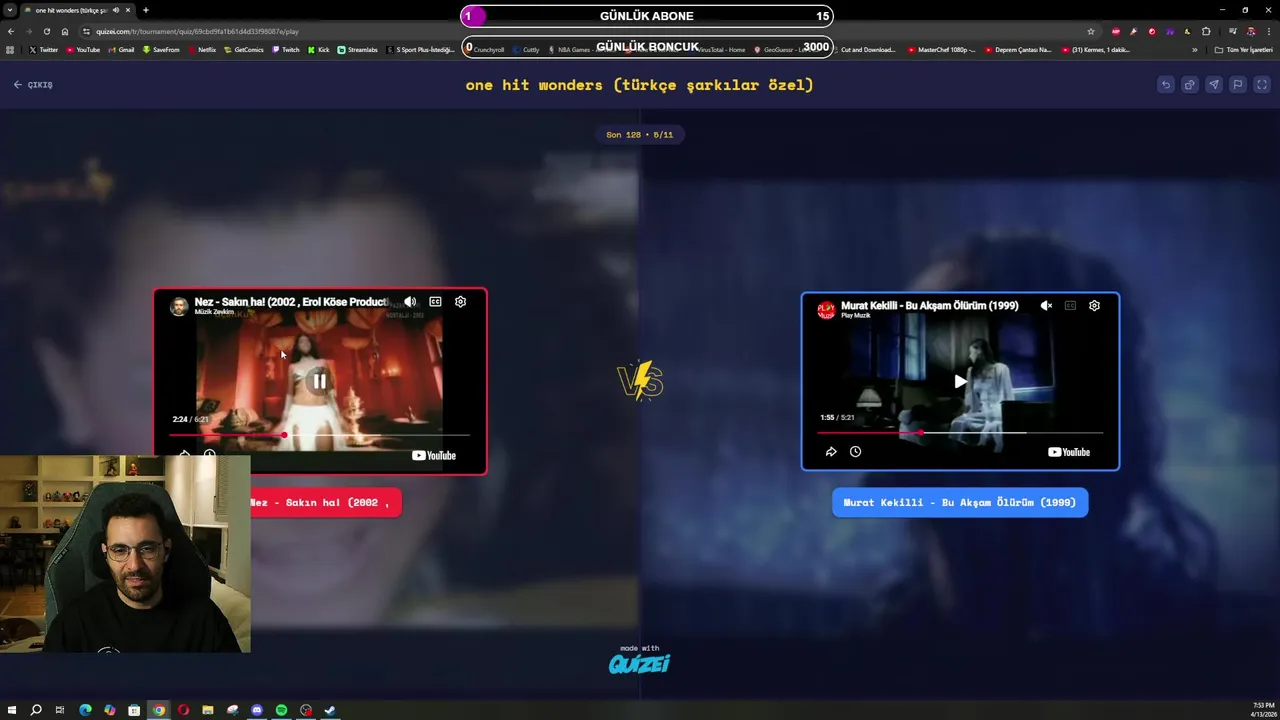Viewport: 1280px width, 720px height.
Task: Mute the Nez video volume icon
Action: (x=410, y=301)
